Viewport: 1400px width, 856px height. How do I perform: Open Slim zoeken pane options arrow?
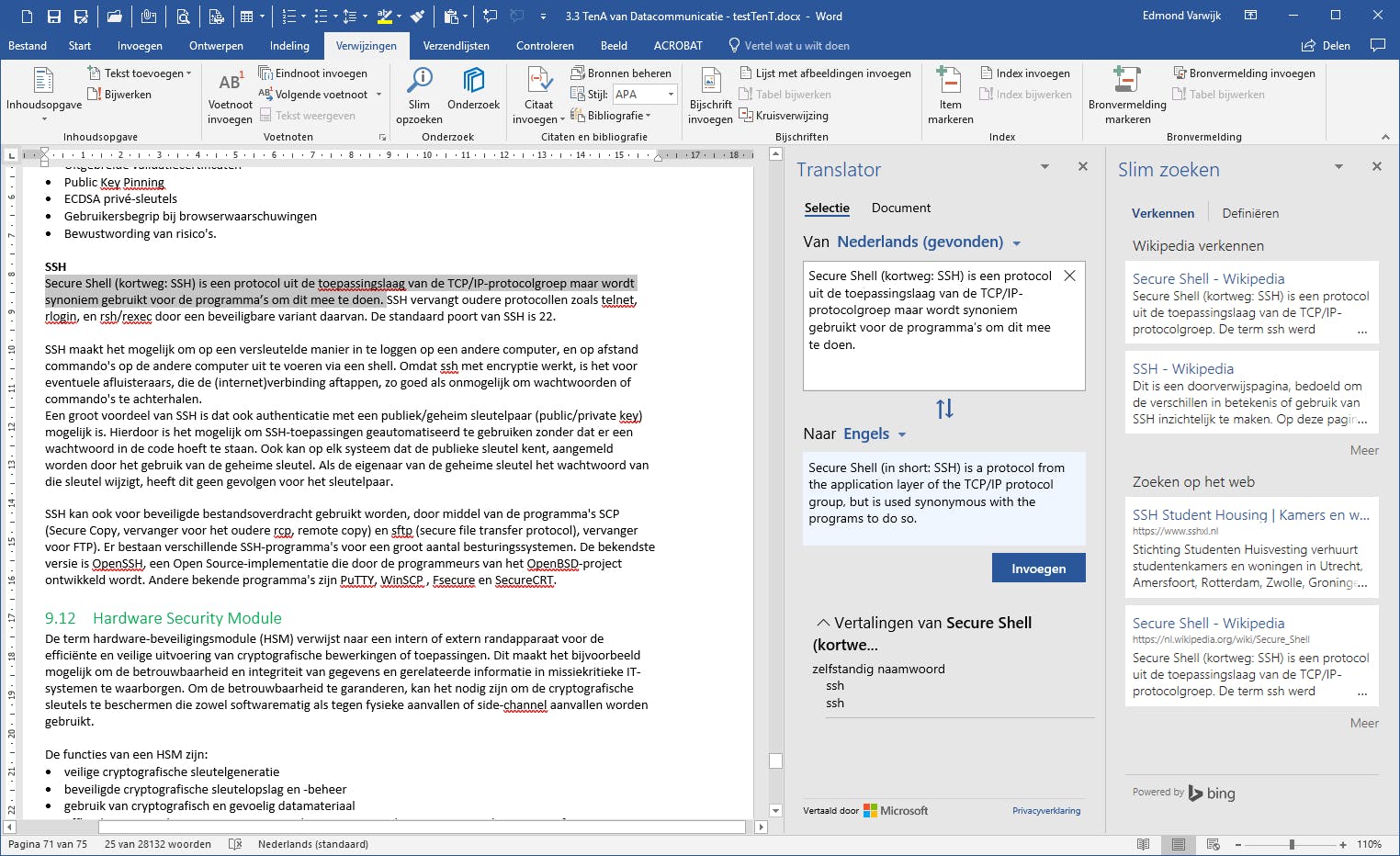[1338, 166]
